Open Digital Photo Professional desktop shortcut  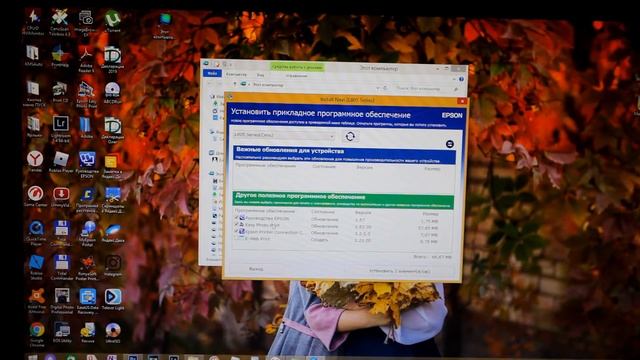pos(62,300)
